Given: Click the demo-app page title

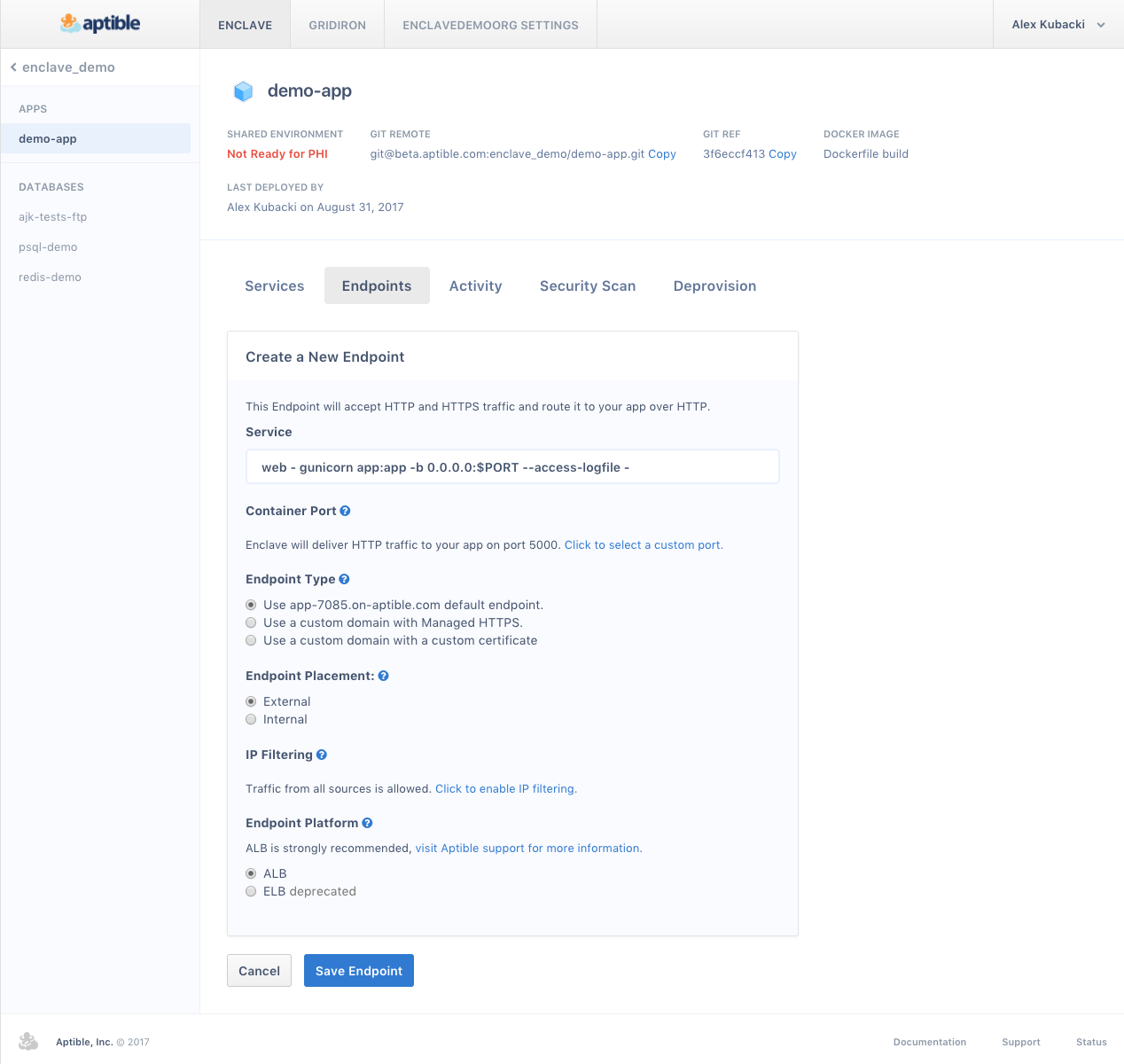Looking at the screenshot, I should (309, 91).
